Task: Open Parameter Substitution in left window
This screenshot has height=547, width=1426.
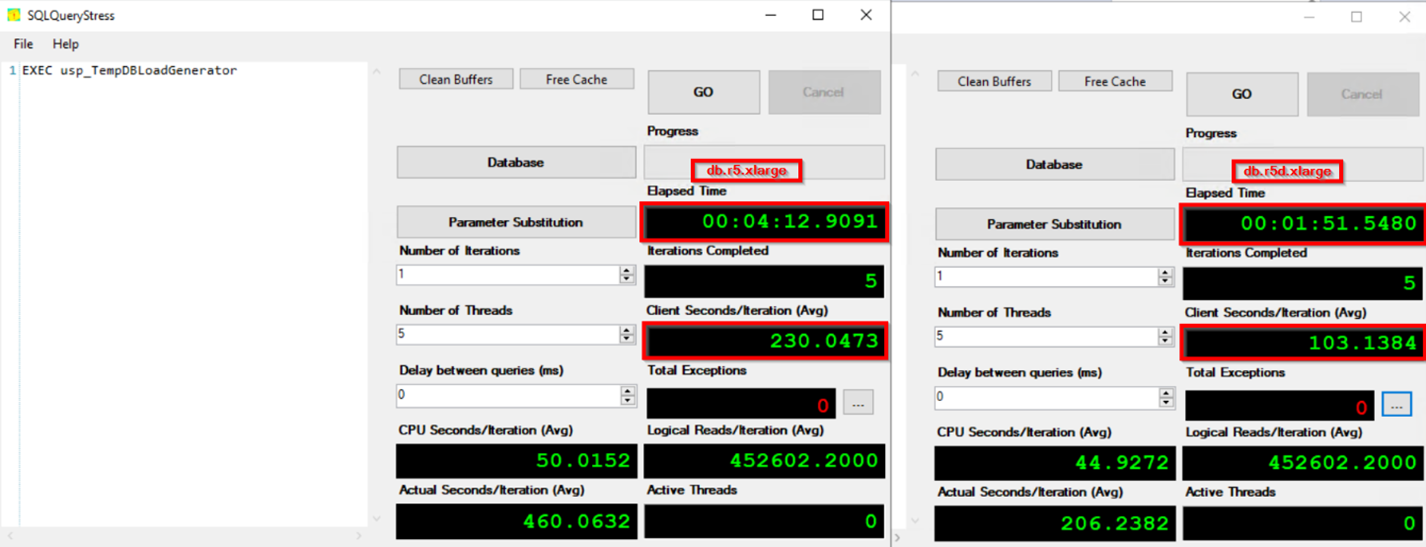Action: 516,222
